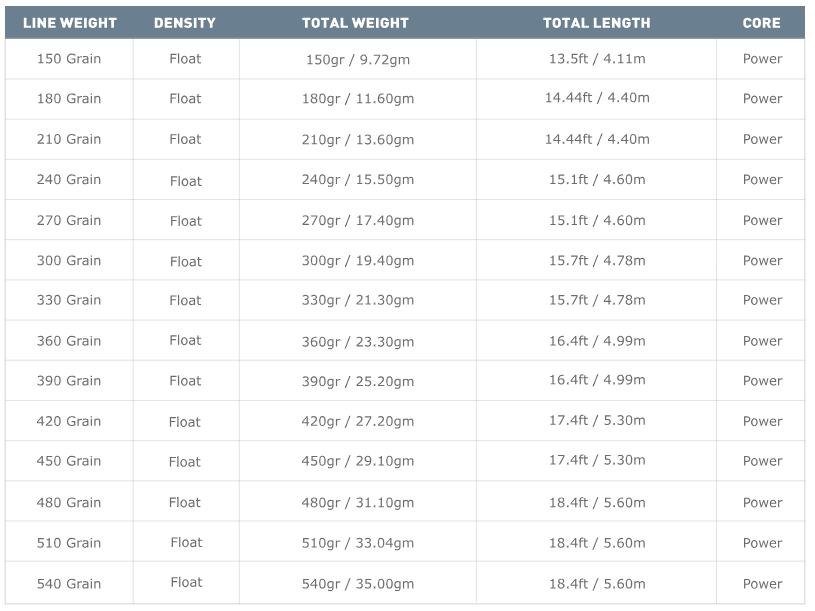This screenshot has width=815, height=611.
Task: Click the 270gr / 17.40gm weight cell
Action: [358, 221]
